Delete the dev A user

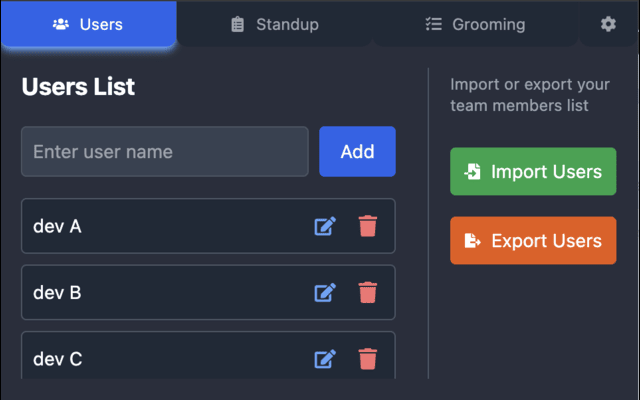point(368,226)
